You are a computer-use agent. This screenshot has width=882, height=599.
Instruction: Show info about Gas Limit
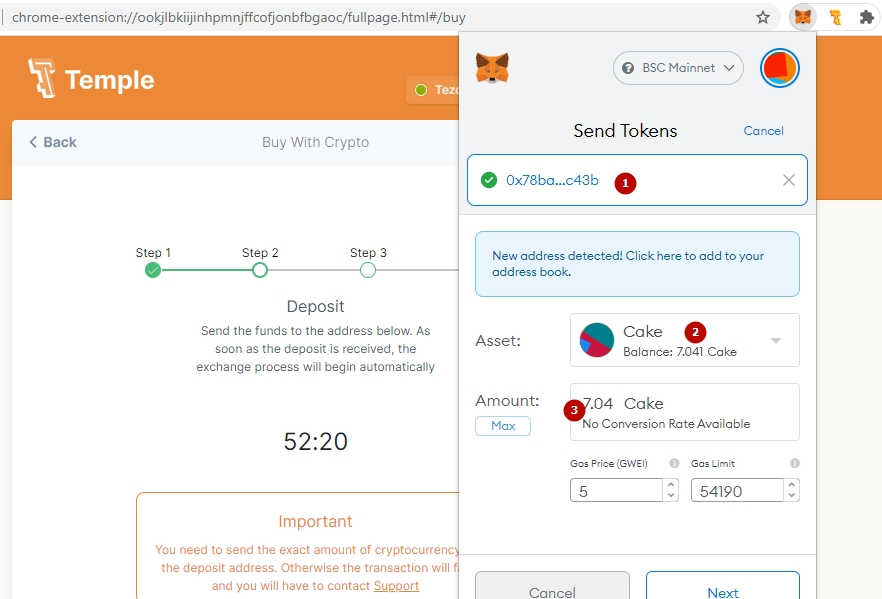pyautogui.click(x=794, y=463)
